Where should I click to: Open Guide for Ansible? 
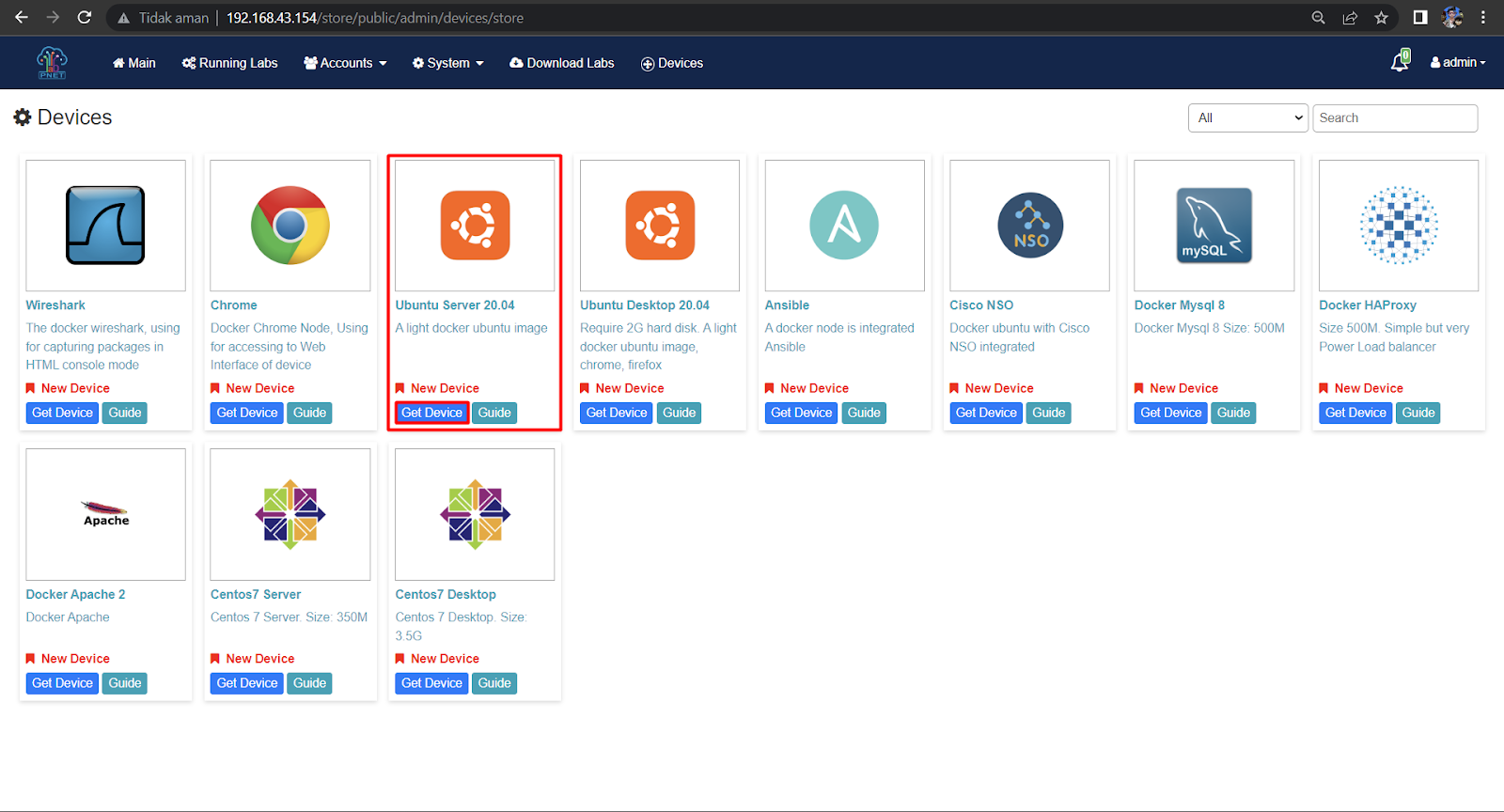click(864, 413)
